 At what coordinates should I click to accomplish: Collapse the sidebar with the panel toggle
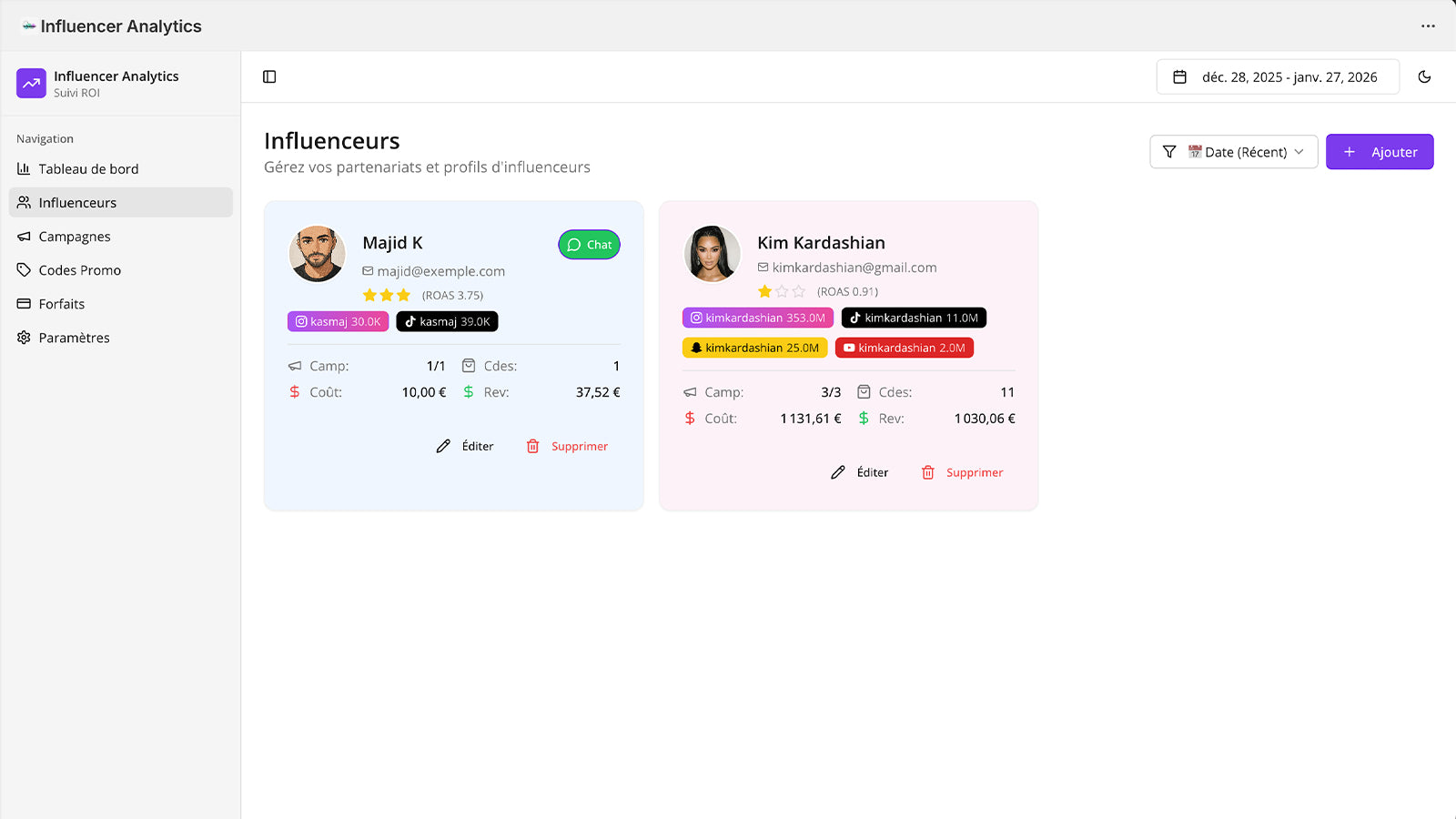click(269, 76)
